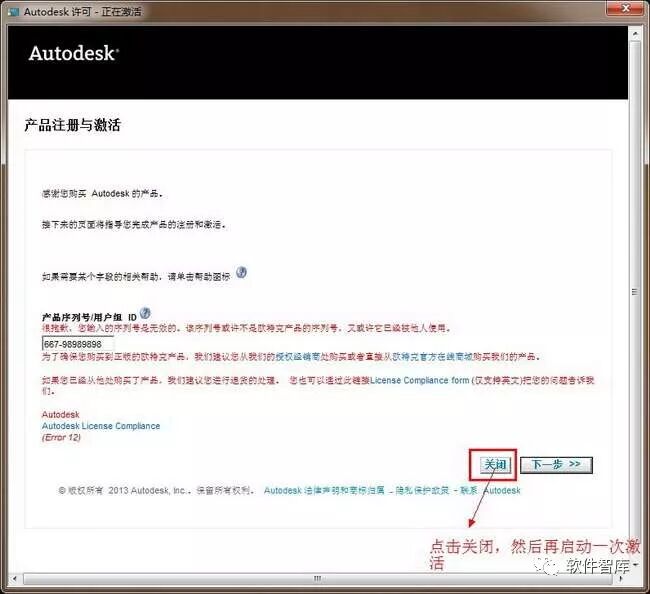Click the Autodesk logo in the black header
650x594 pixels.
[x=74, y=53]
